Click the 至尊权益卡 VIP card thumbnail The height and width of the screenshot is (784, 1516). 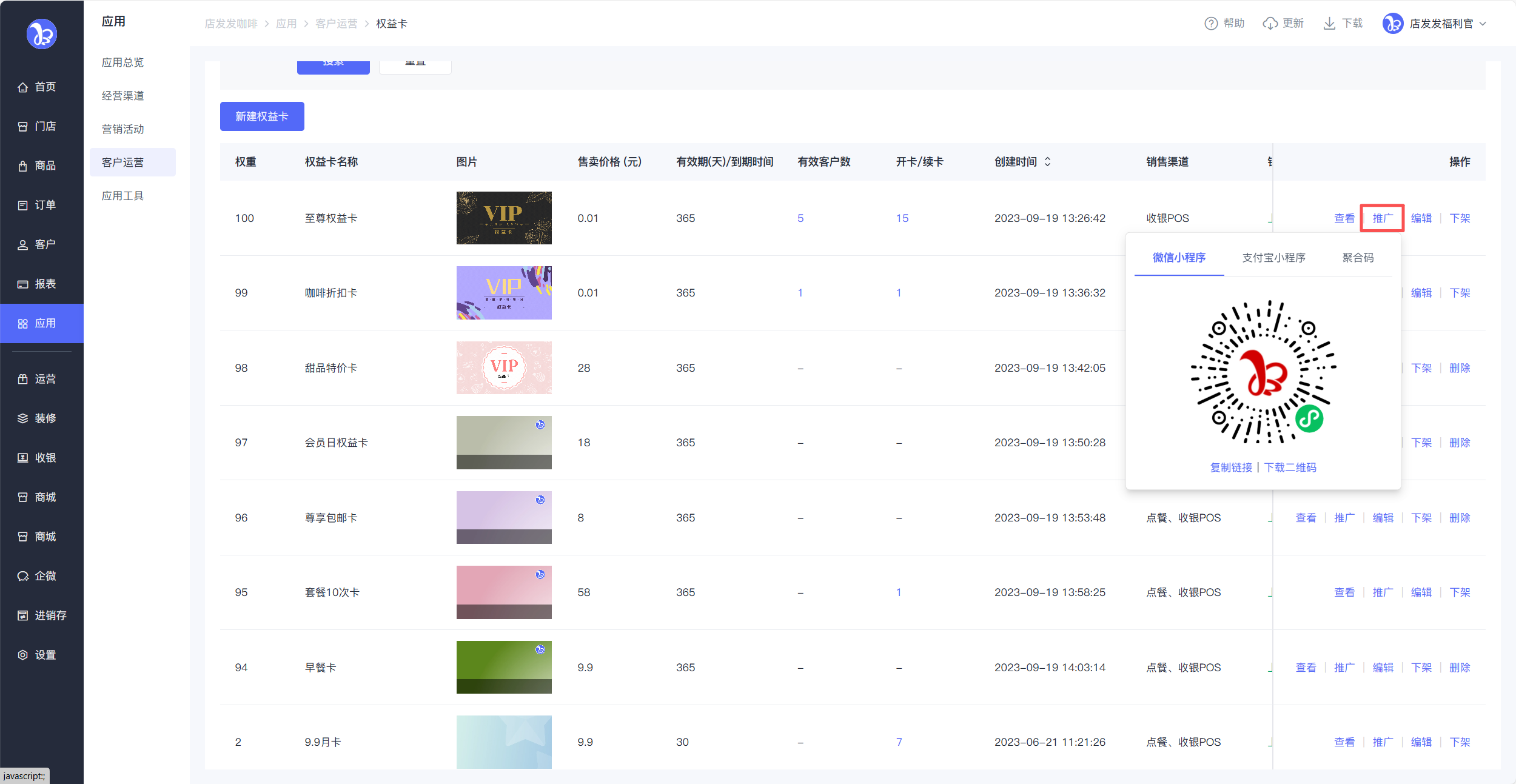click(x=504, y=218)
